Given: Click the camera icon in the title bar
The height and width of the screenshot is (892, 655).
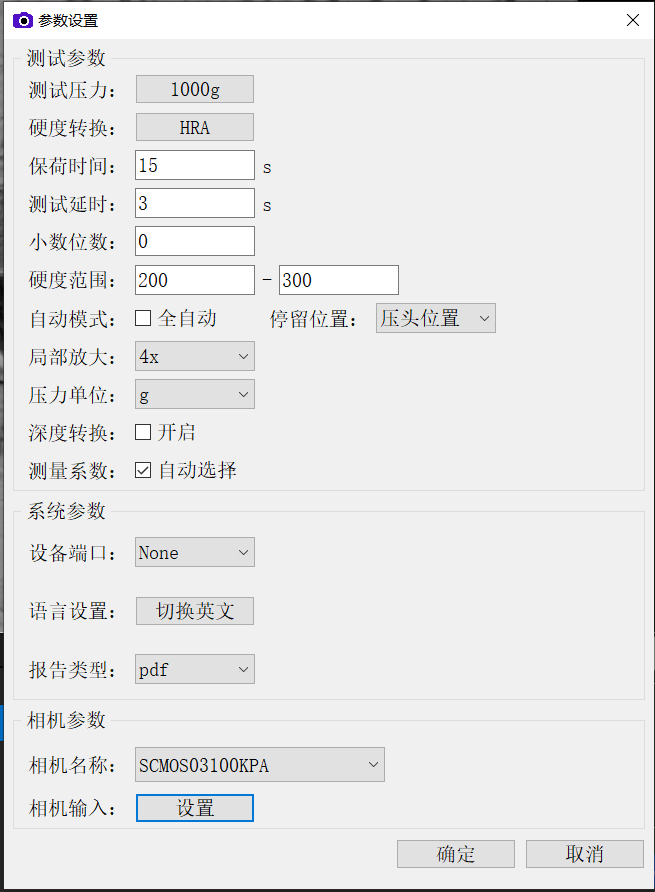Looking at the screenshot, I should point(22,20).
